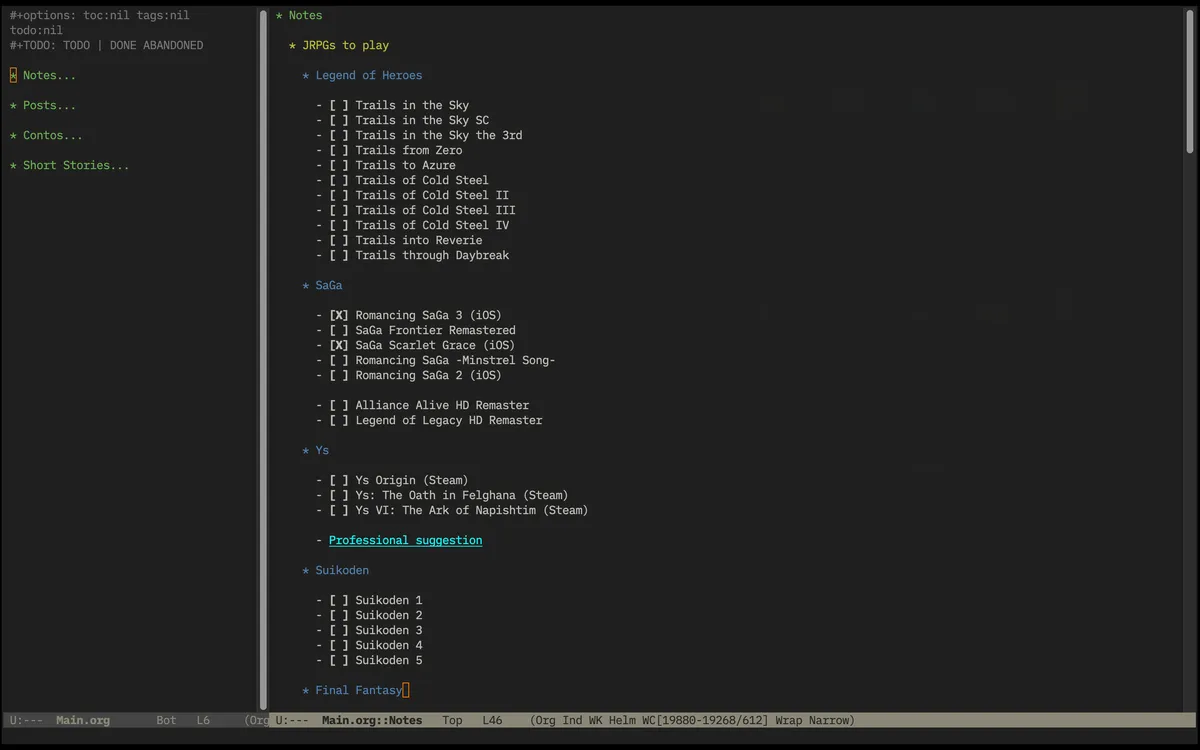Uncheck SaGa Scarlet Grace (iOS) checkbox

(339, 345)
